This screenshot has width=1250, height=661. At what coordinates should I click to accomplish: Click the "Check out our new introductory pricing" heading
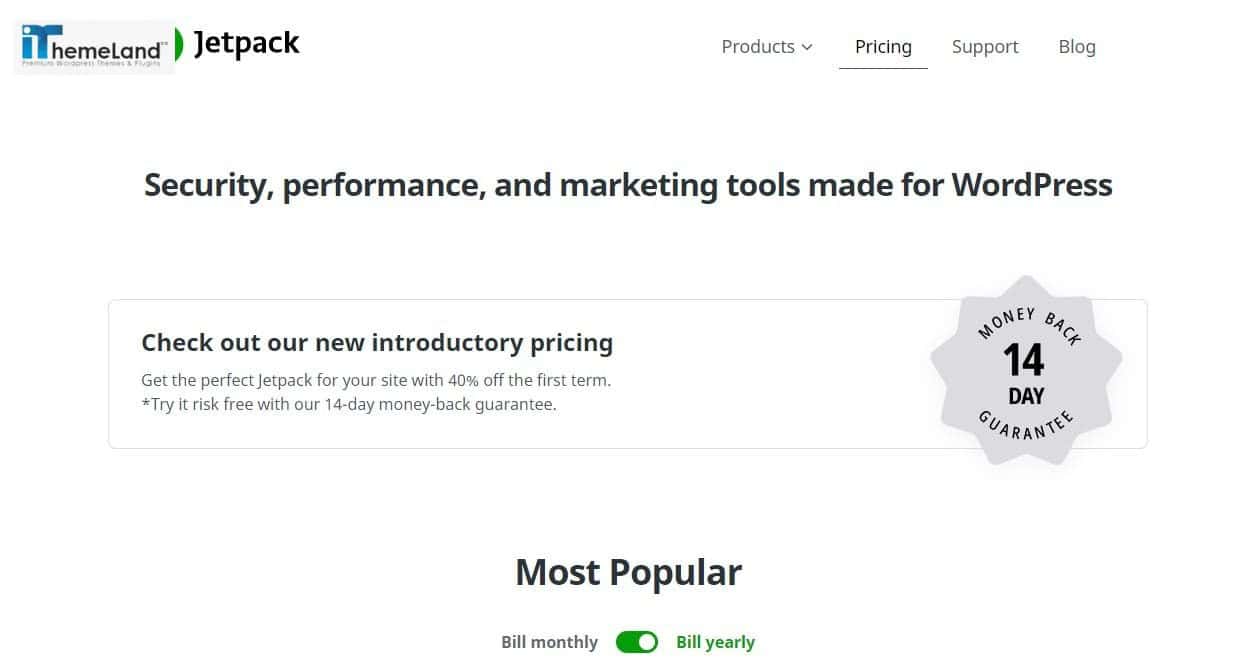click(378, 342)
